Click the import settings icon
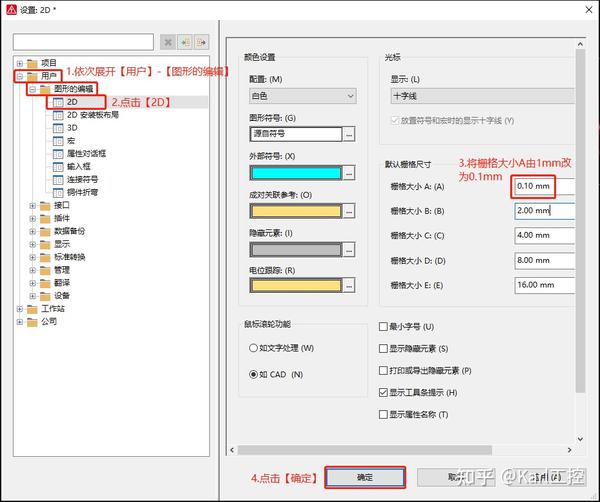This screenshot has height=502, width=600. [185, 42]
